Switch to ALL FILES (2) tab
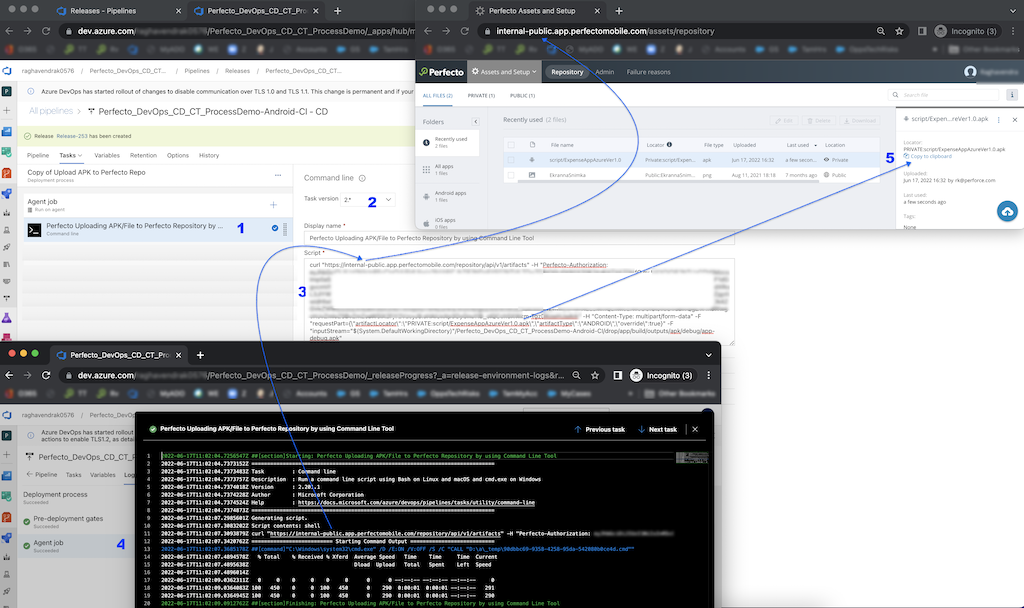 (x=438, y=95)
